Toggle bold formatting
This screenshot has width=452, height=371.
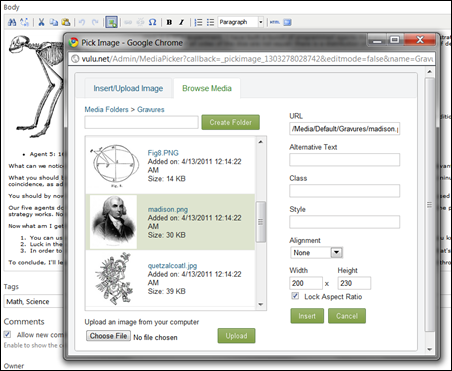click(x=169, y=22)
